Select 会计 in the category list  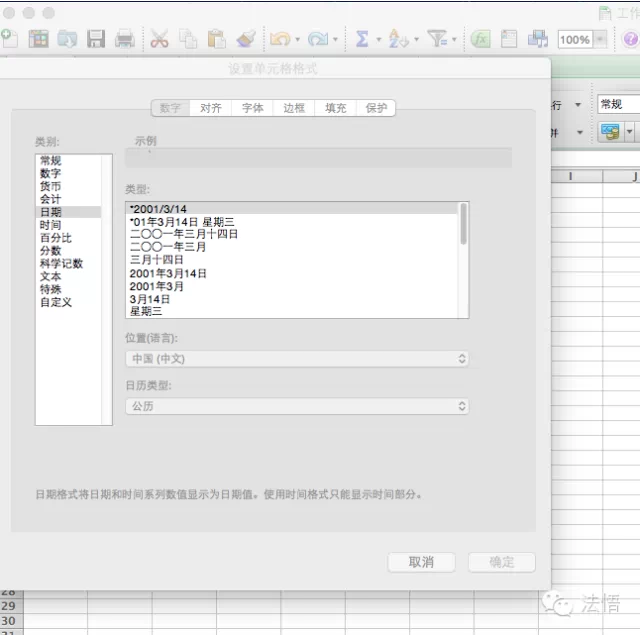[x=68, y=199]
